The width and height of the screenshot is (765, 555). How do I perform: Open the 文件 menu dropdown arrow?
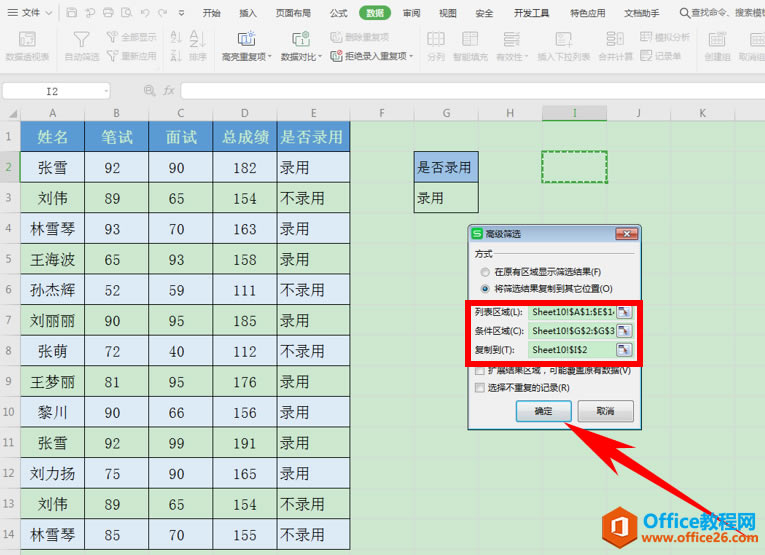pyautogui.click(x=48, y=13)
